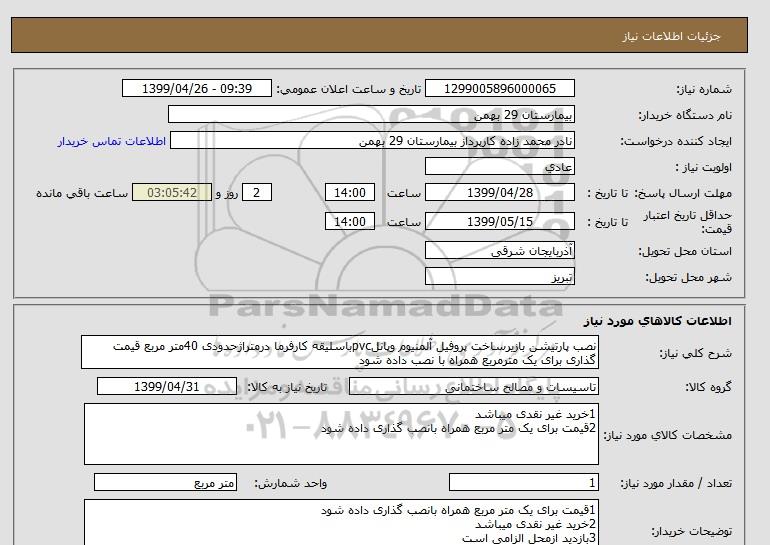Select delivery city field تبریز
Viewport: 770px width, 545px height.
tap(499, 277)
